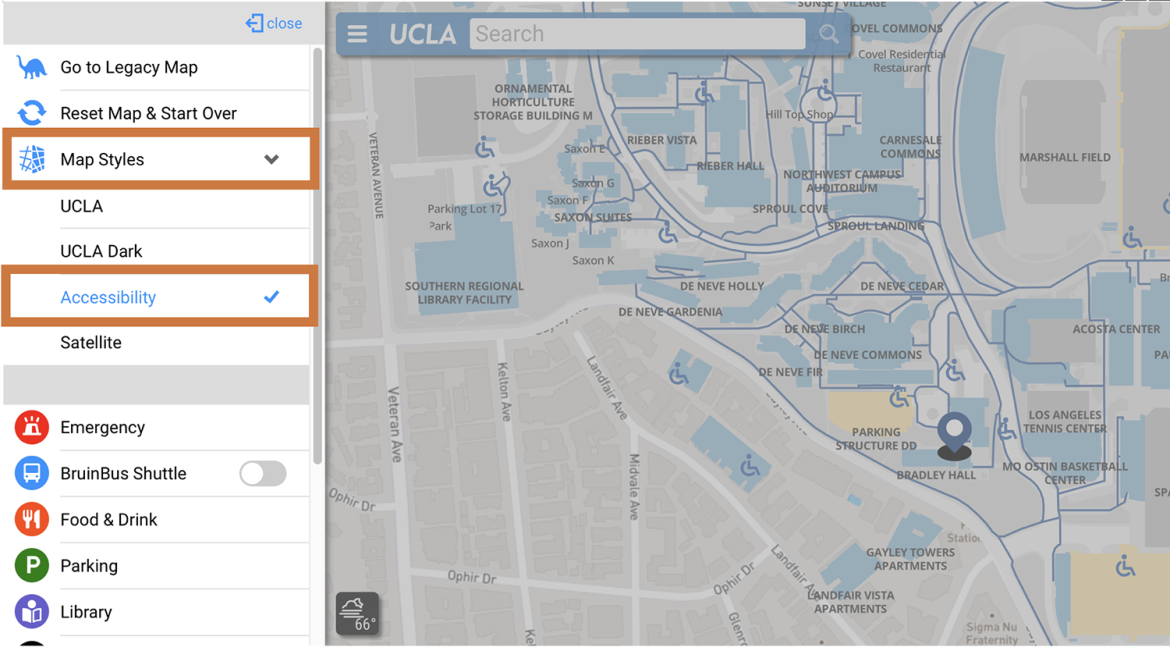
Task: Click wheelchair icon beside Los Angeles Tennis Center
Action: click(x=1007, y=428)
